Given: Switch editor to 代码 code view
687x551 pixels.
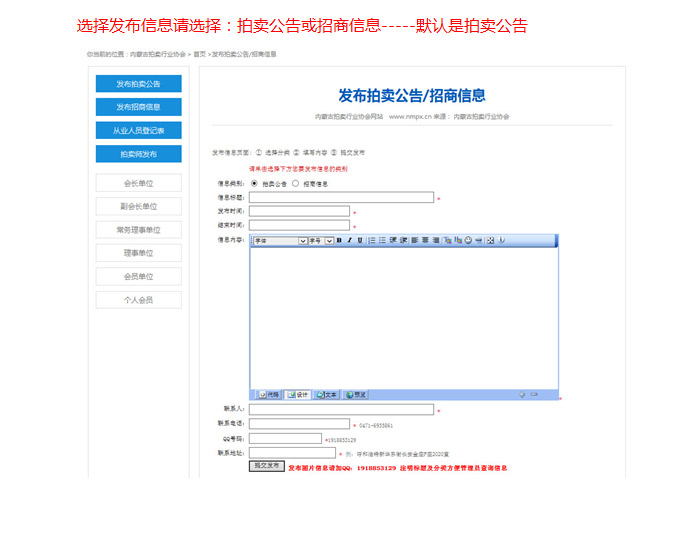Looking at the screenshot, I should [269, 395].
